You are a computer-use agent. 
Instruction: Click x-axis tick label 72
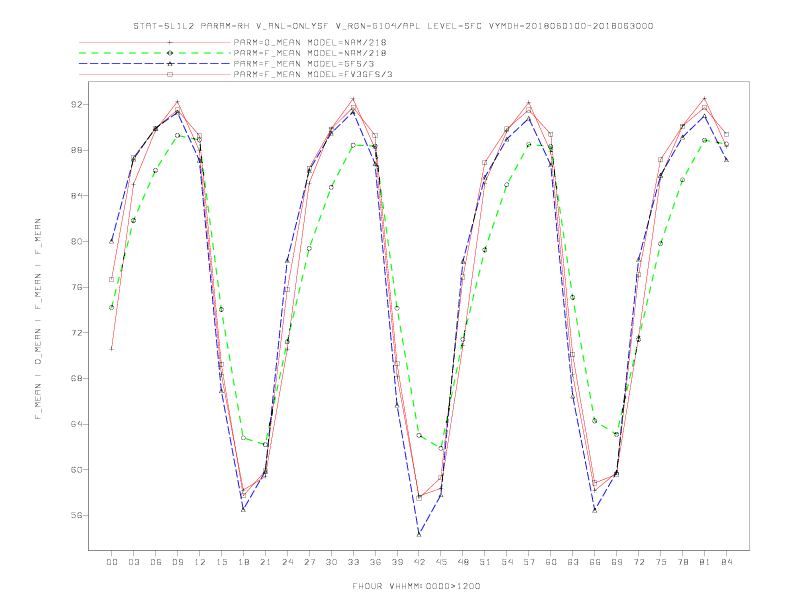point(638,562)
